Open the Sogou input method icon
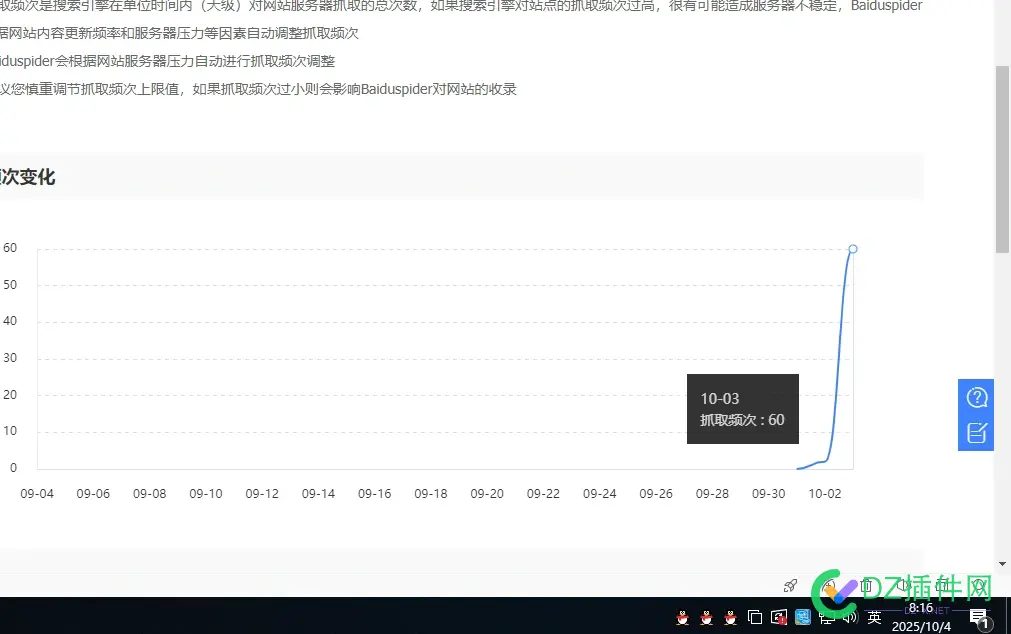This screenshot has height=634, width=1011. tap(801, 617)
